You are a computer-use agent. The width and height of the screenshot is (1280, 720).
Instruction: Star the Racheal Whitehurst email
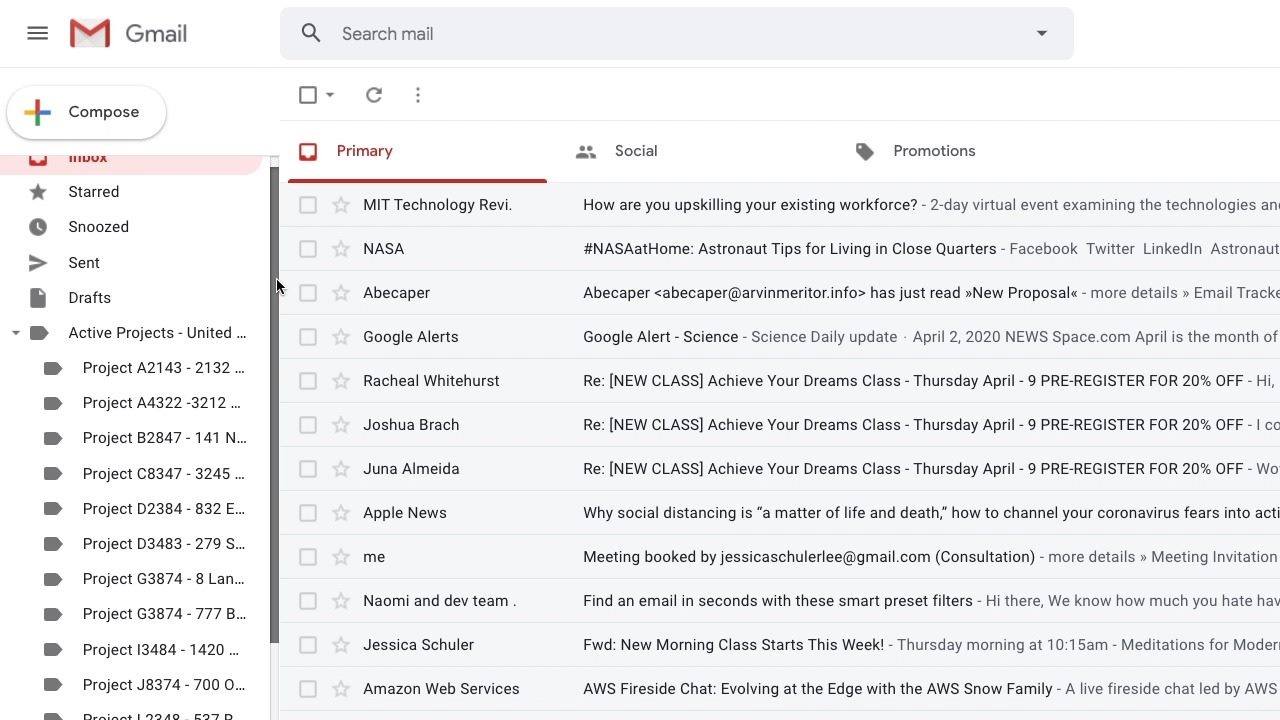(x=341, y=381)
